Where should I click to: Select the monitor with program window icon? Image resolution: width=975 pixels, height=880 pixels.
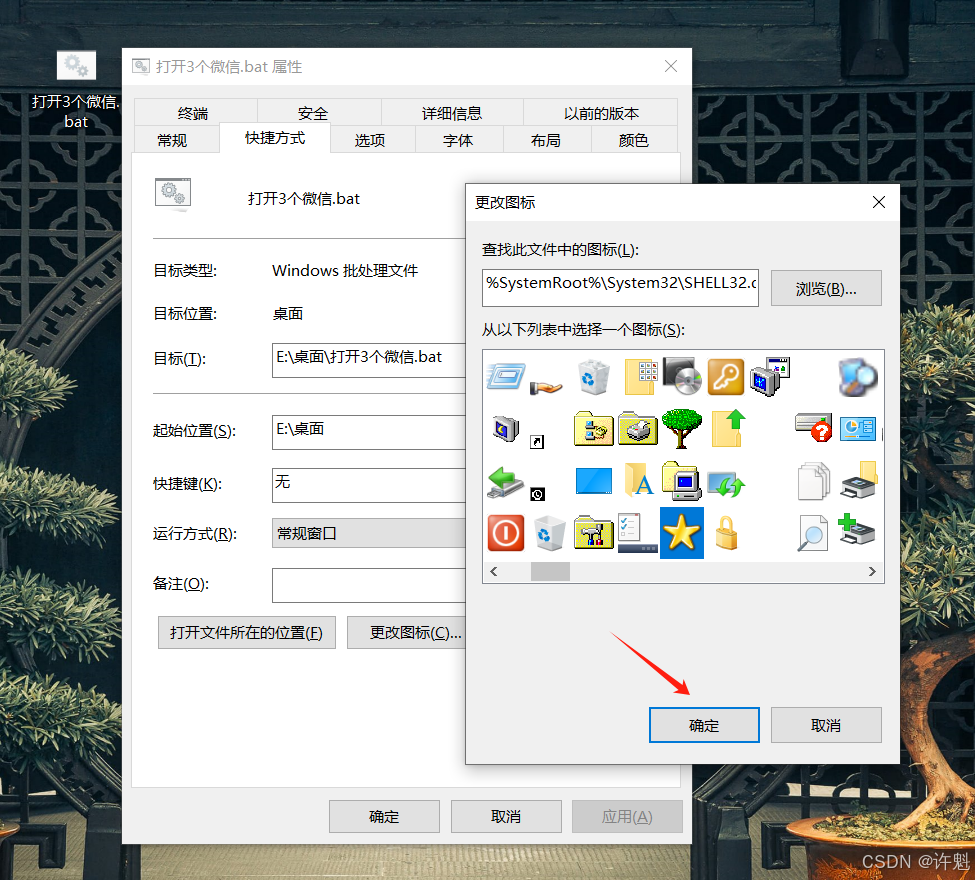(x=770, y=377)
